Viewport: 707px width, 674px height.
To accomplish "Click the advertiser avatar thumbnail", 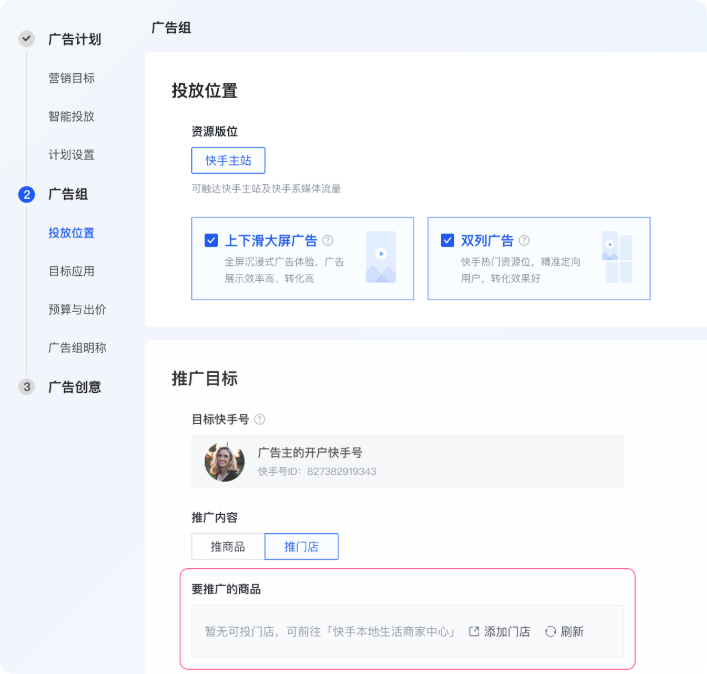I will coord(225,462).
